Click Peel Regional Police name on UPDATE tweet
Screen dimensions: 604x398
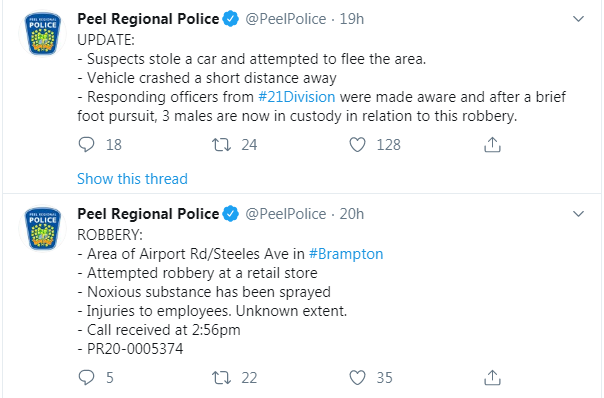[x=148, y=19]
